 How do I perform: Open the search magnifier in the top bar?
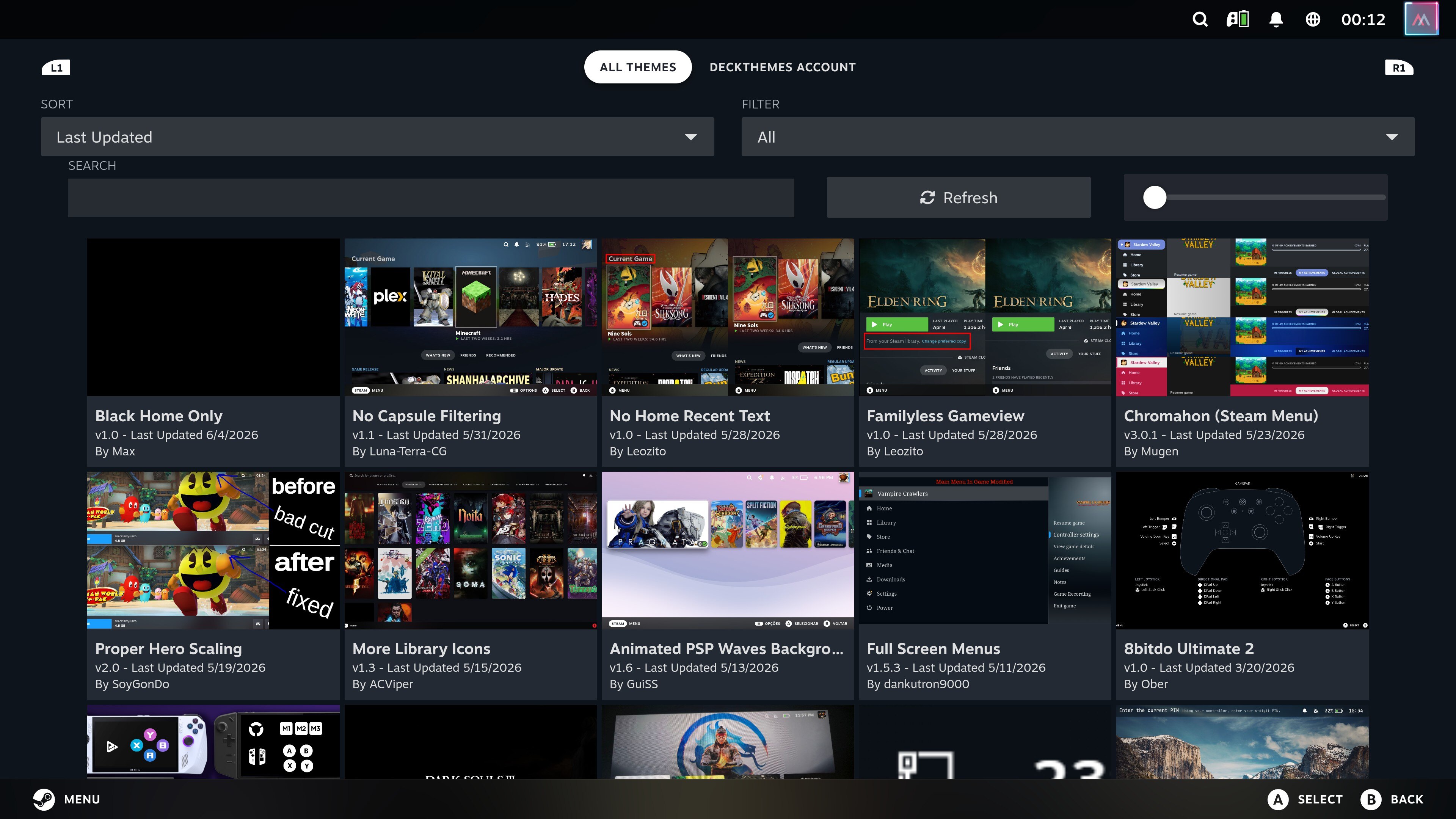[x=1200, y=20]
